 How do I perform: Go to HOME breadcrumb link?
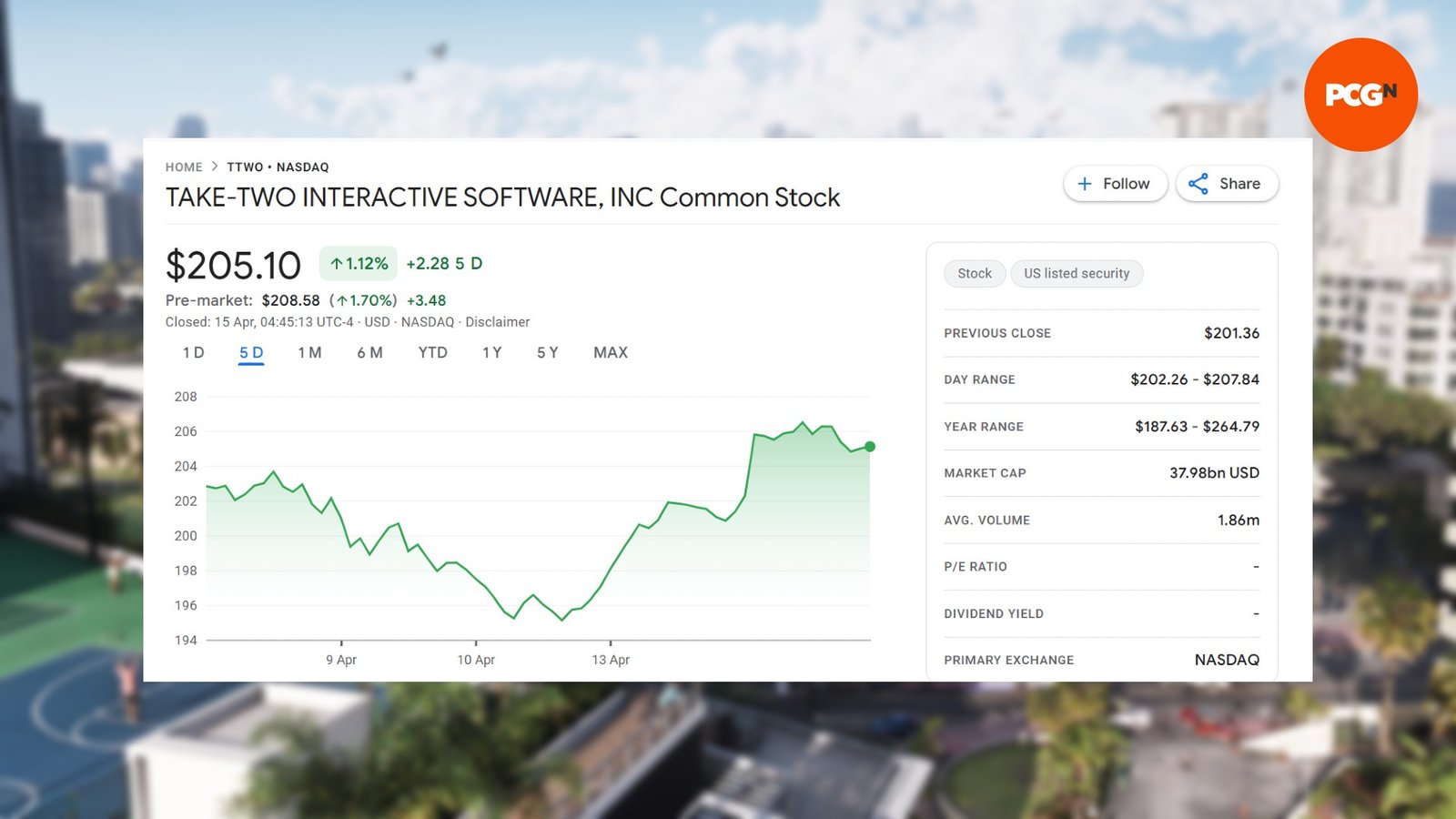[x=184, y=167]
